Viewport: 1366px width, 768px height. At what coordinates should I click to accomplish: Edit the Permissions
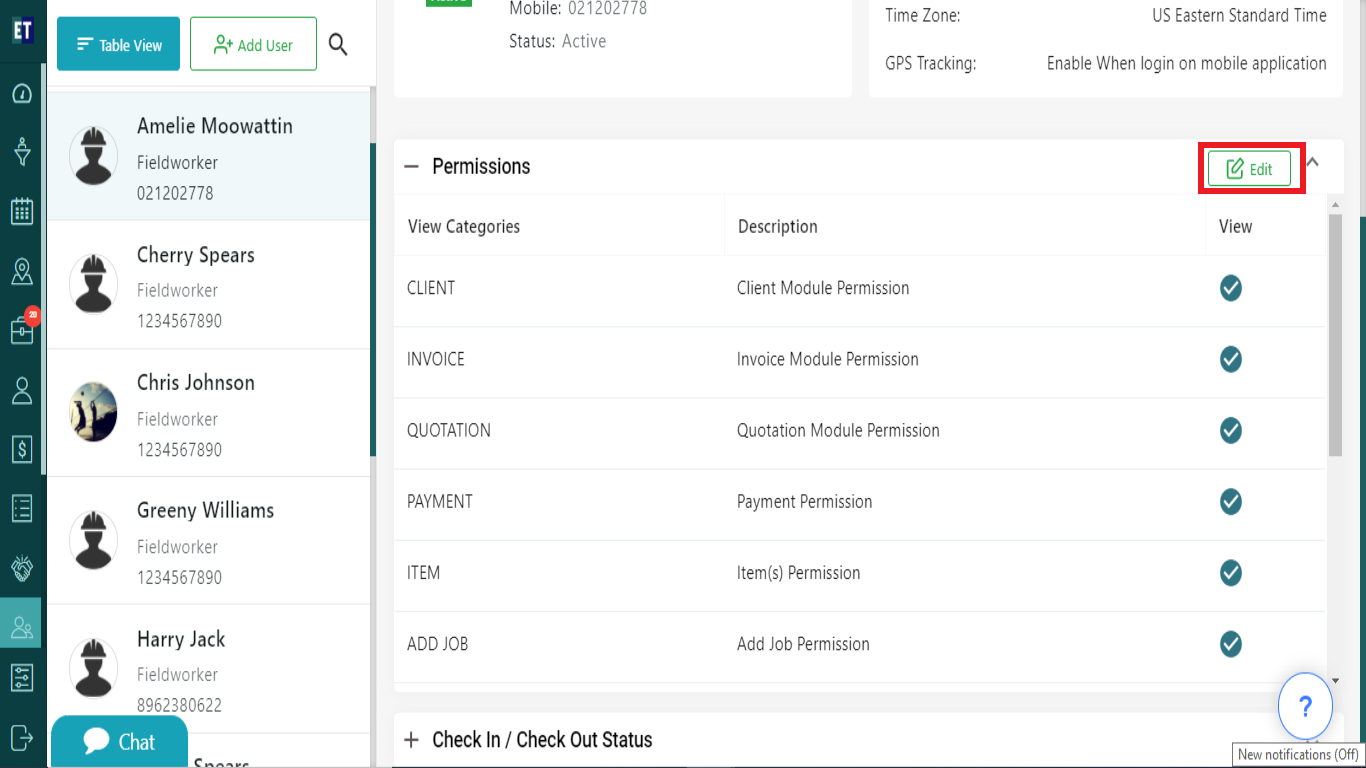pyautogui.click(x=1249, y=169)
